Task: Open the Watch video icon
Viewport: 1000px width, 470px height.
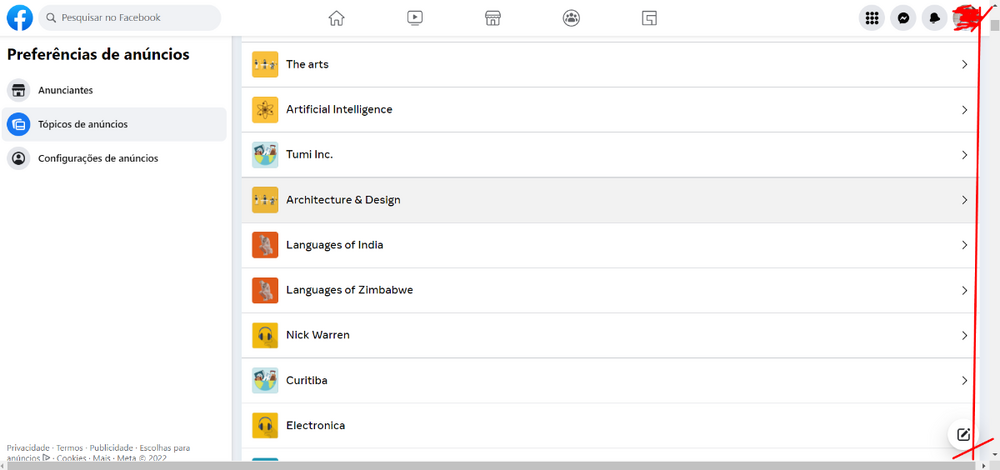Action: coord(415,18)
